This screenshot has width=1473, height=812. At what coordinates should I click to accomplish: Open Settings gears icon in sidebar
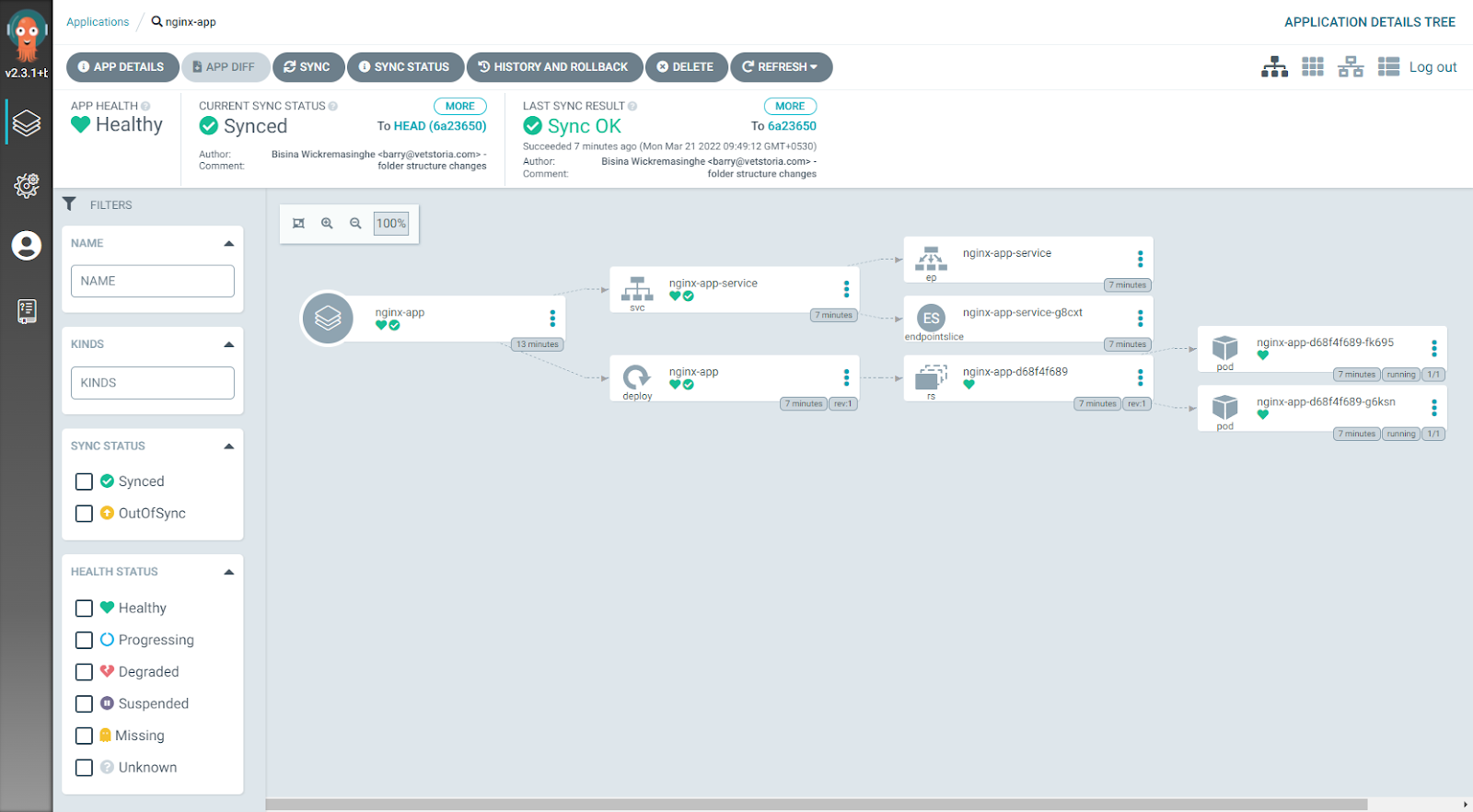pyautogui.click(x=27, y=186)
